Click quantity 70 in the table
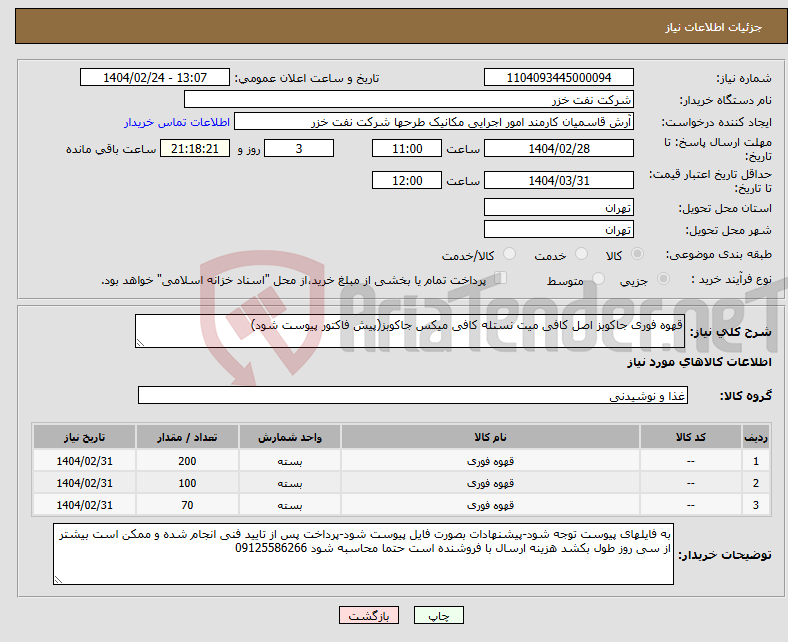This screenshot has height=642, width=788. tap(187, 505)
